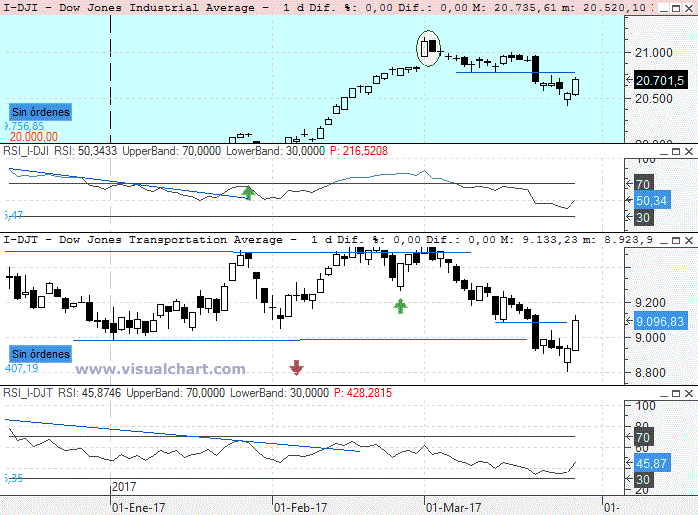Click the green up arrow on I-DJT chart
The height and width of the screenshot is (515, 698).
click(x=400, y=306)
